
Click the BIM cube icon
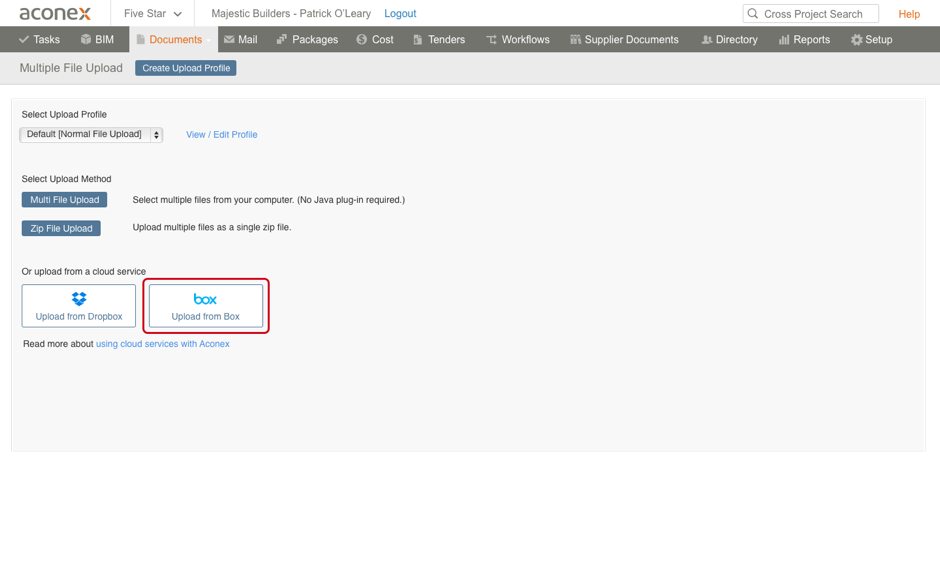(86, 40)
